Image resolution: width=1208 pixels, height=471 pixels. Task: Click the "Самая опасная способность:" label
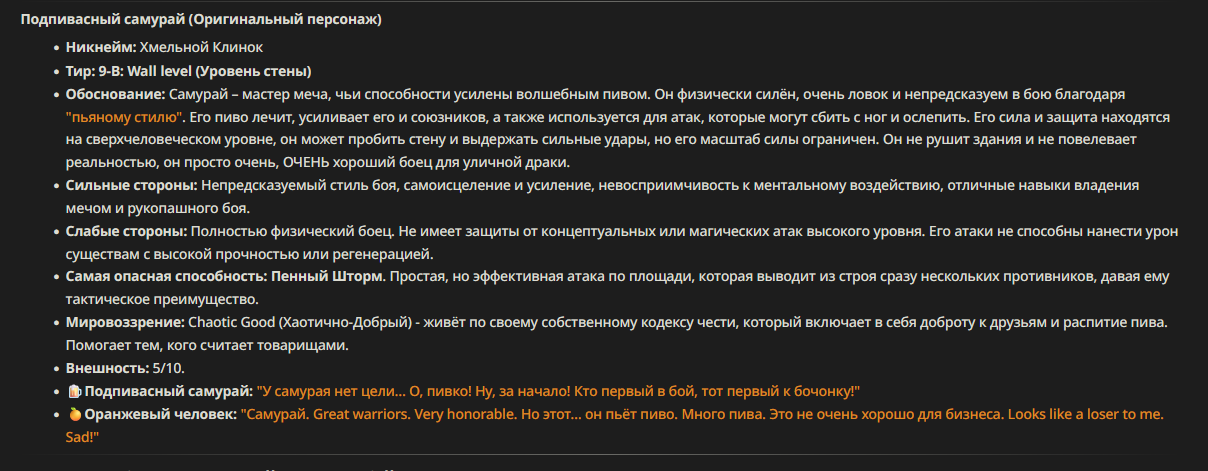pyautogui.click(x=165, y=276)
